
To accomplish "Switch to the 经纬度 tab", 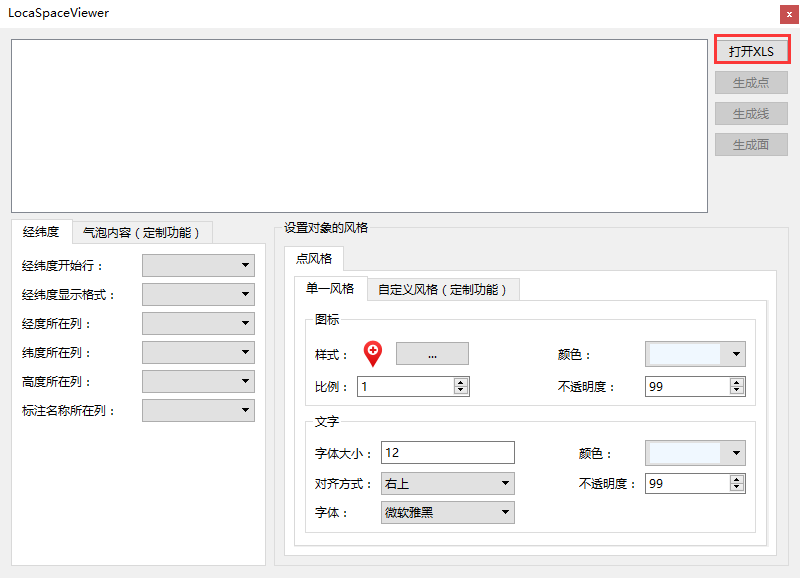I will pos(41,232).
